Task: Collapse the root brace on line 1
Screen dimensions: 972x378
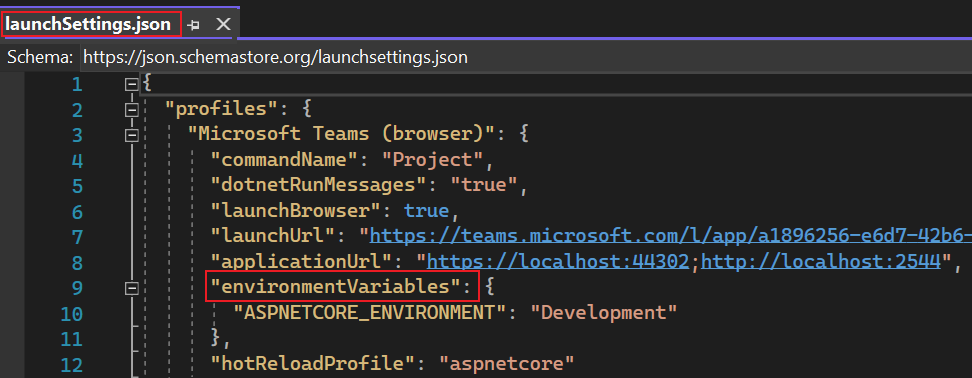Action: (131, 84)
